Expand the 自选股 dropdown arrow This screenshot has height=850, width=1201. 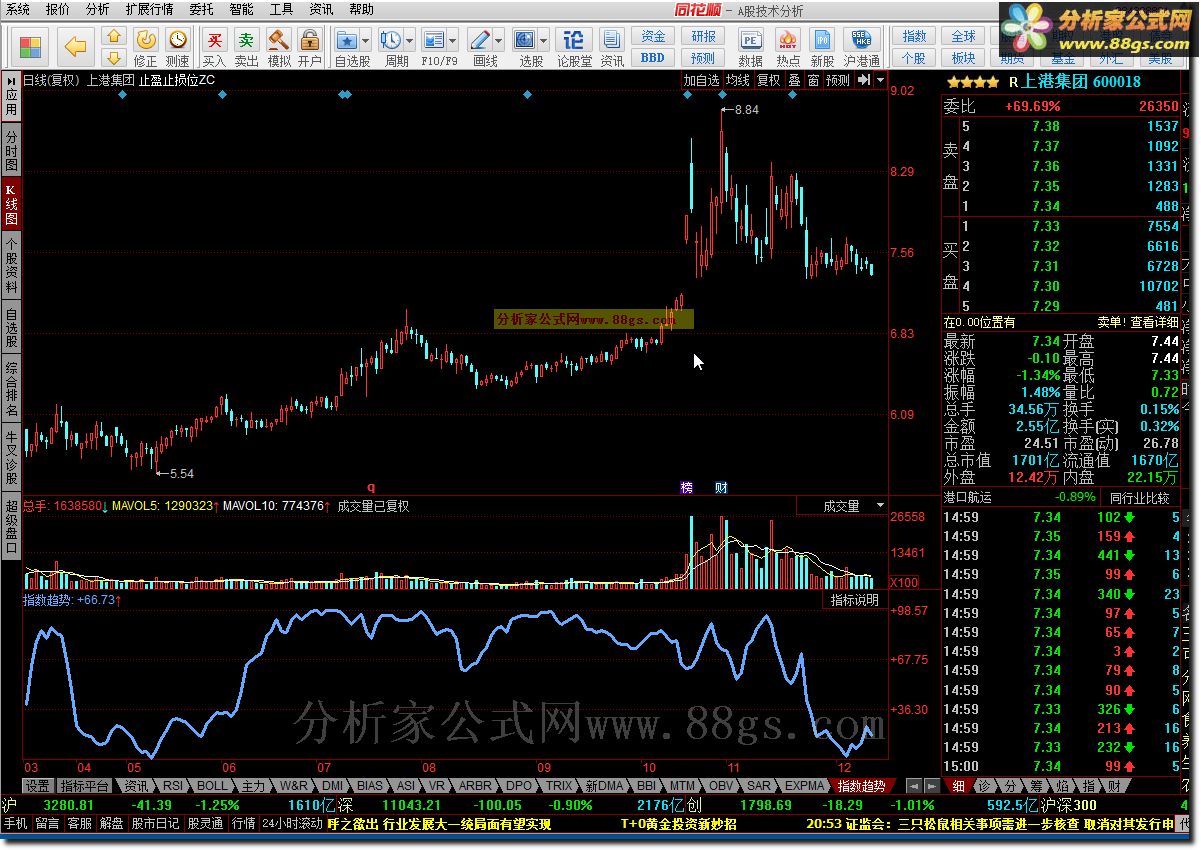(x=366, y=41)
